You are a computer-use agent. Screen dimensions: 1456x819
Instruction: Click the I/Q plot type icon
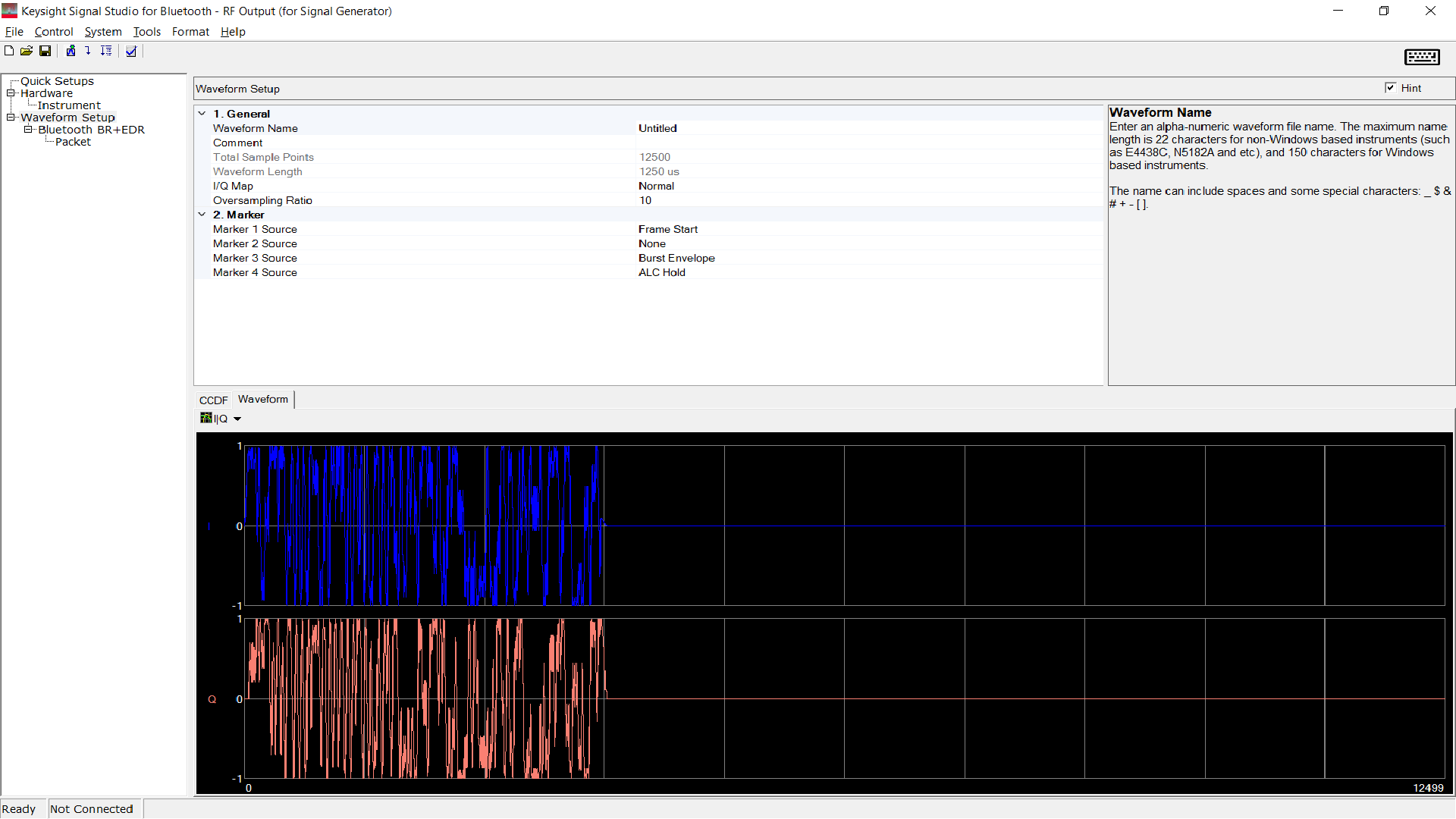click(x=206, y=418)
